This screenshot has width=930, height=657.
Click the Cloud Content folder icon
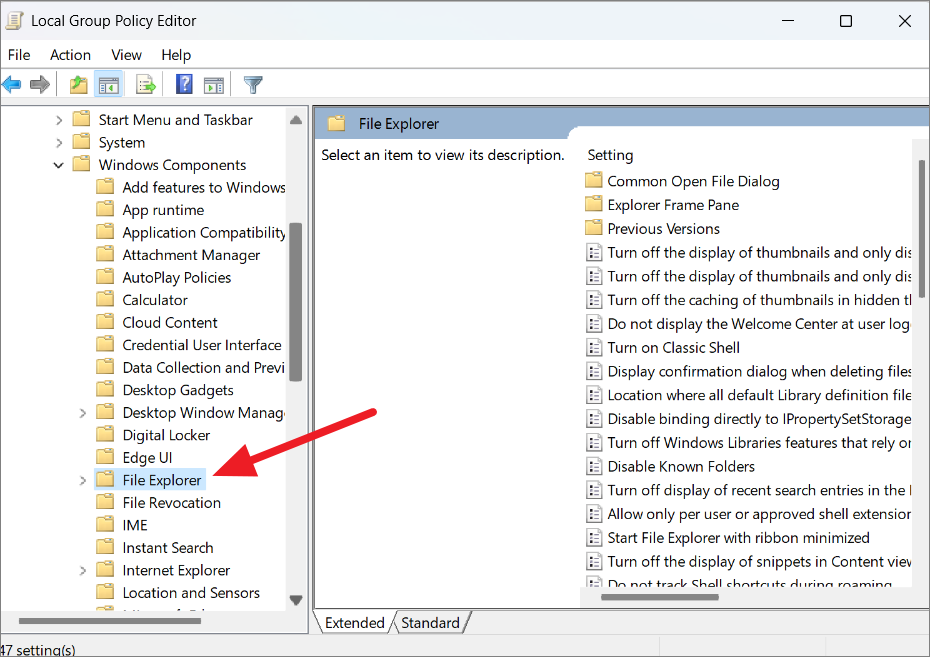pos(105,321)
